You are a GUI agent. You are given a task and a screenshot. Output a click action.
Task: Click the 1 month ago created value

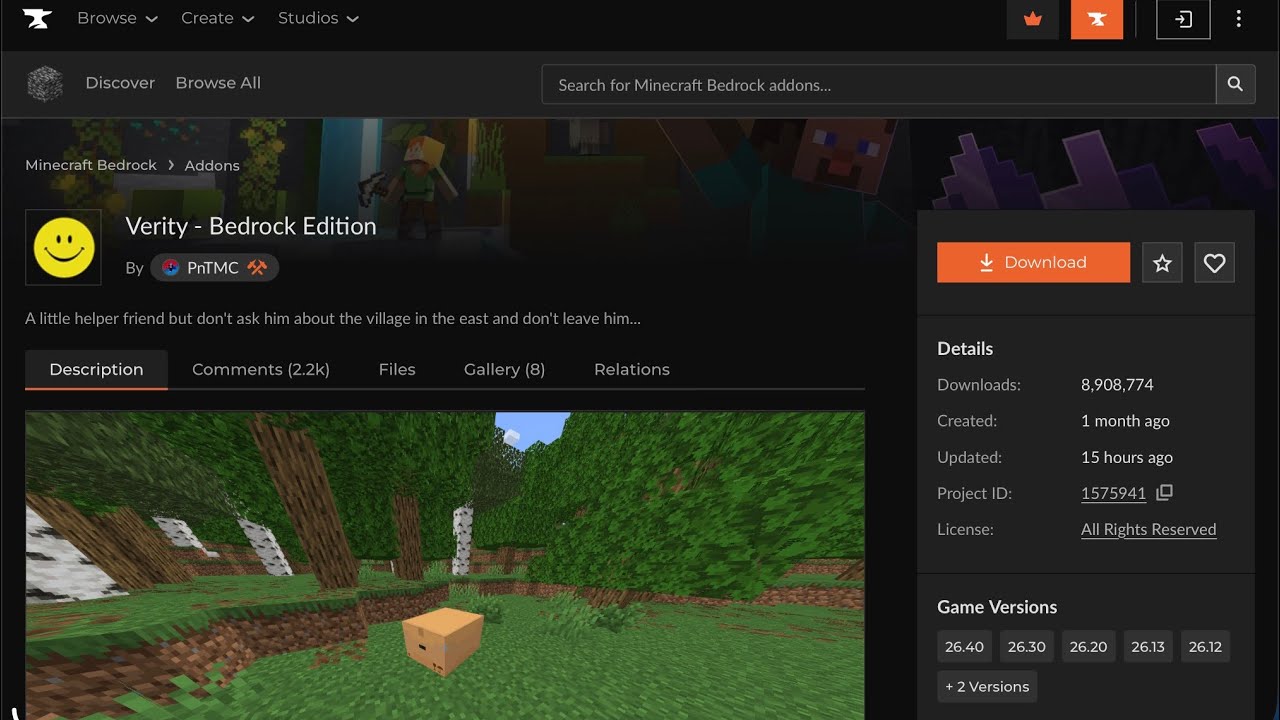point(1125,421)
